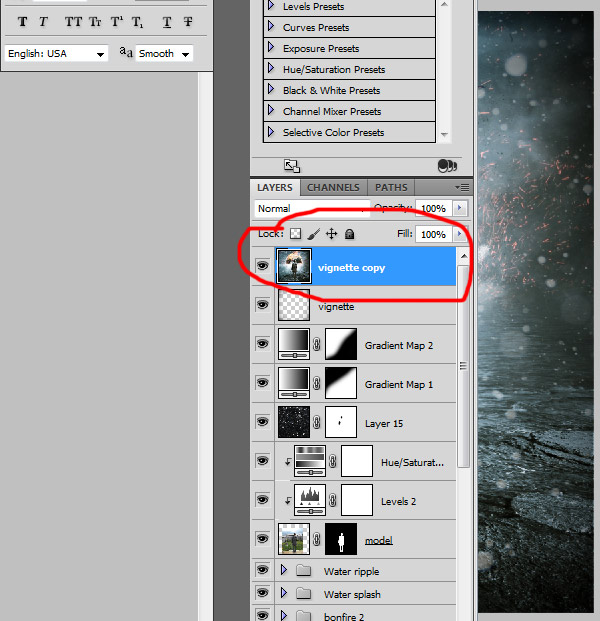
Task: Select Gradient Map 2 adjustment icon
Action: click(294, 344)
